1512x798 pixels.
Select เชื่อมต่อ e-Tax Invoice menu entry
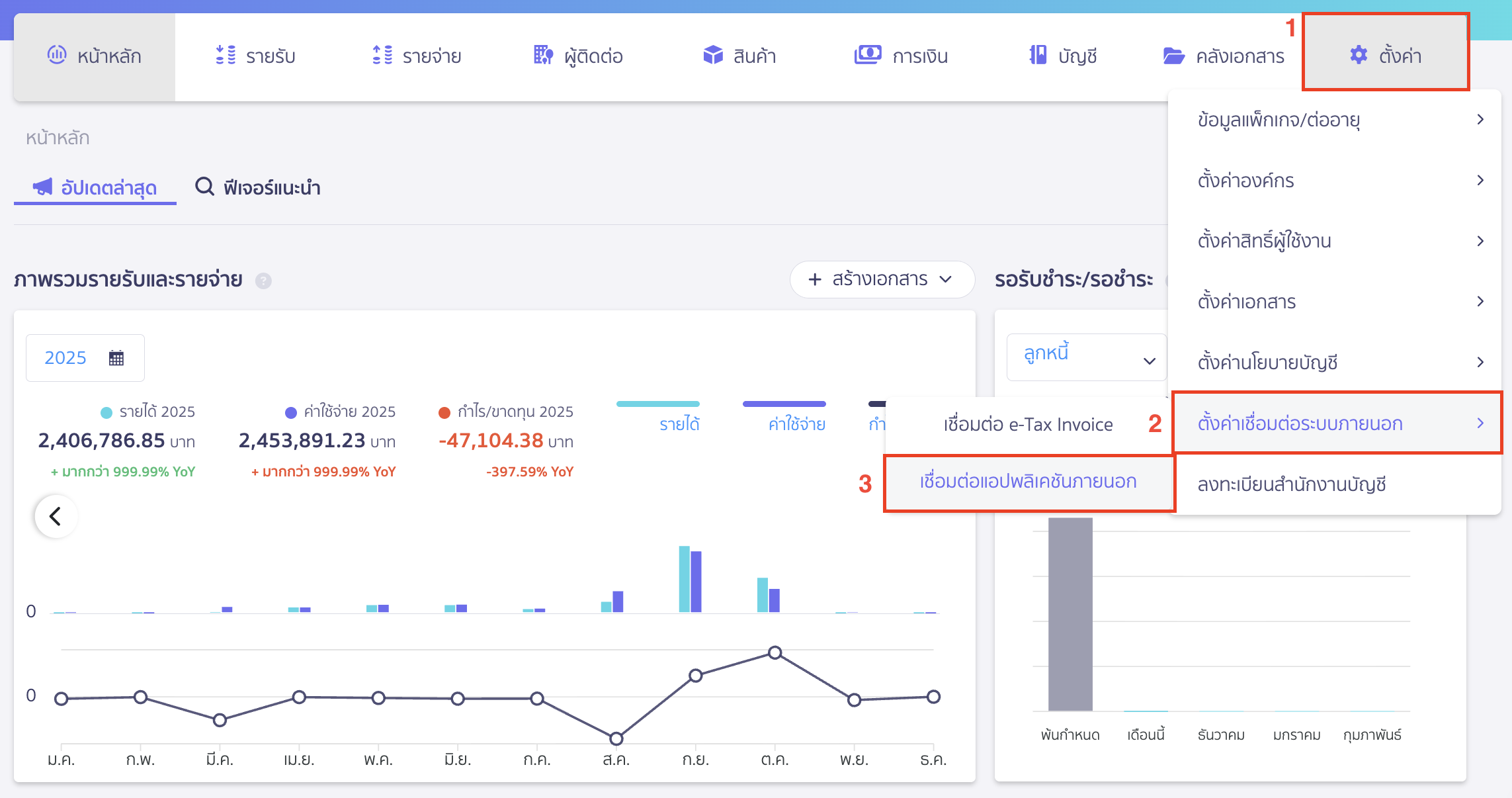point(1027,424)
